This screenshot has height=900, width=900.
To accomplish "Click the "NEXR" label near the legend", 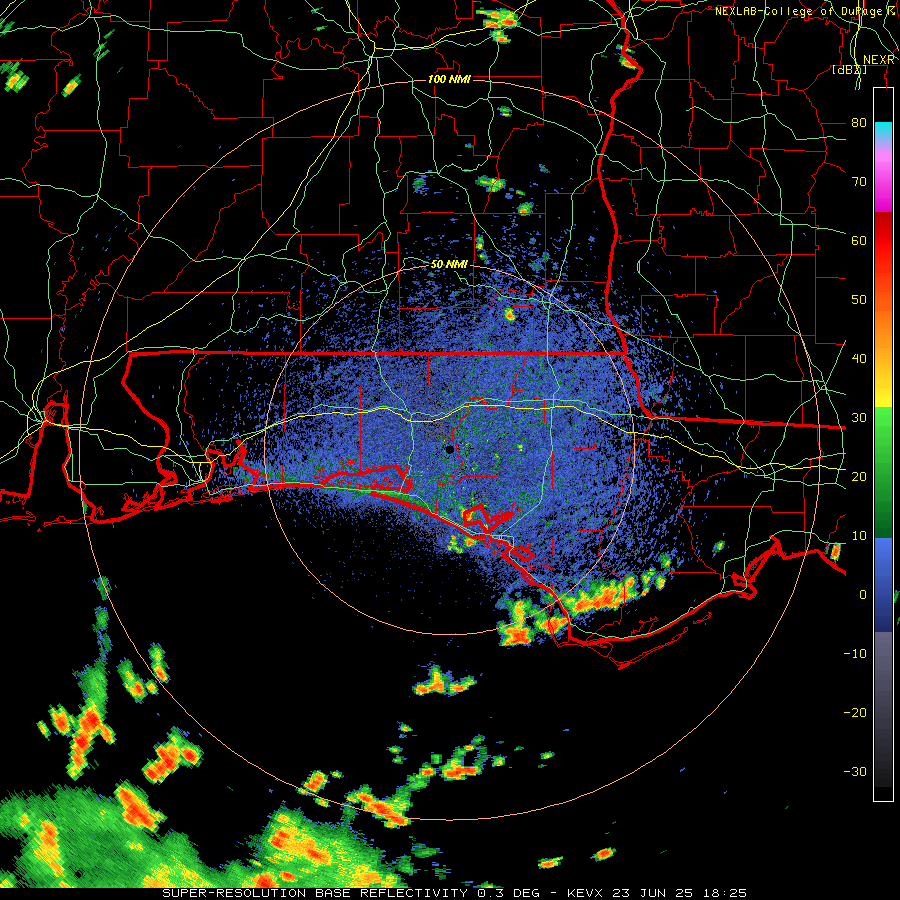I will pos(879,60).
